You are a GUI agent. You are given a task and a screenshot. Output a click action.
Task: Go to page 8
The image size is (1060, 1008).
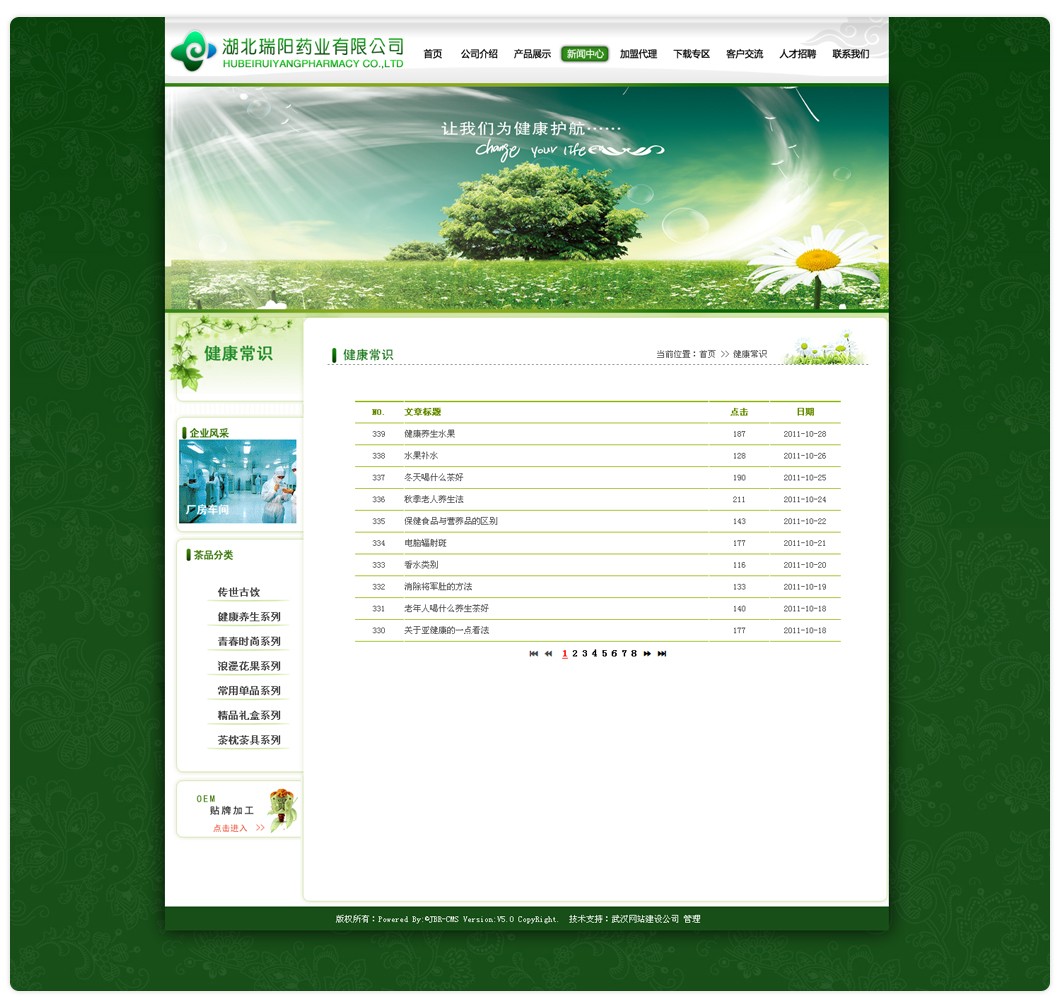633,654
